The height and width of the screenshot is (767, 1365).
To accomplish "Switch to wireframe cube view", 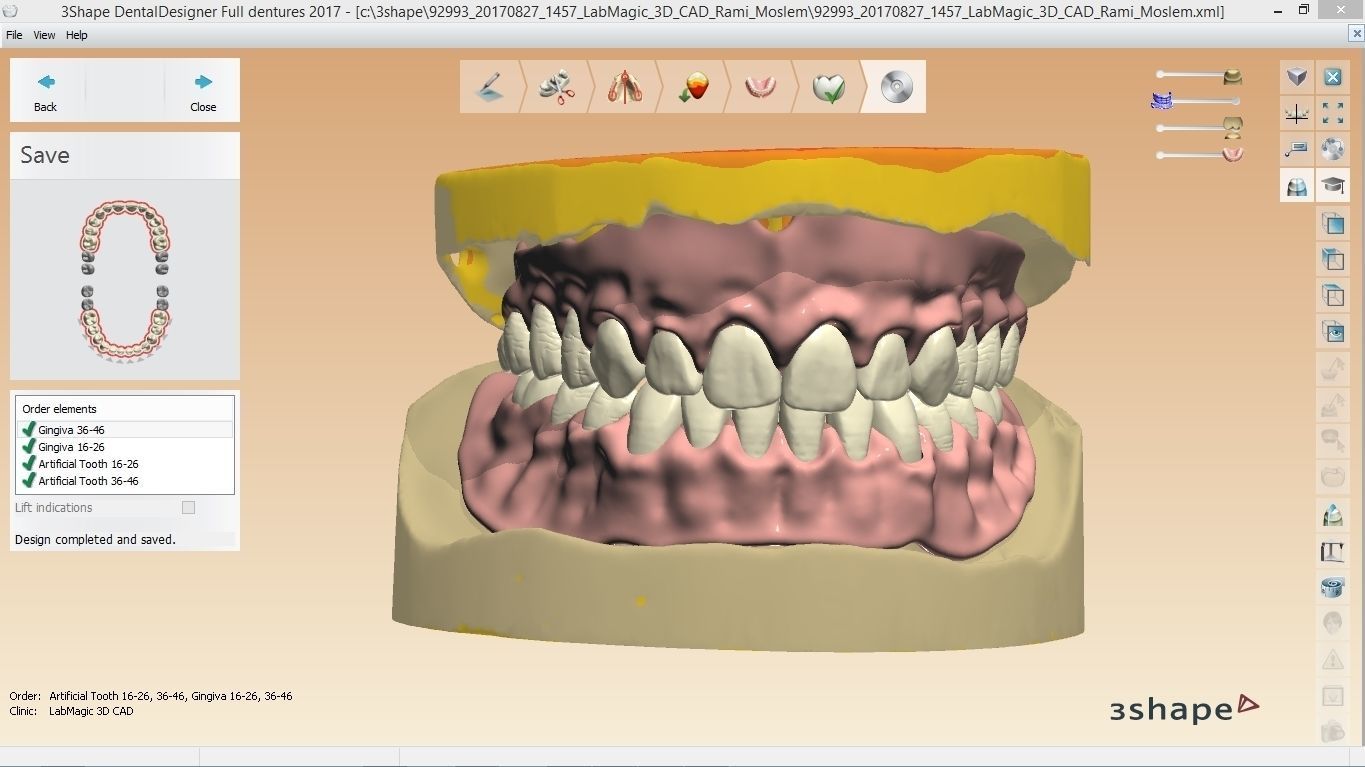I will coord(1332,296).
